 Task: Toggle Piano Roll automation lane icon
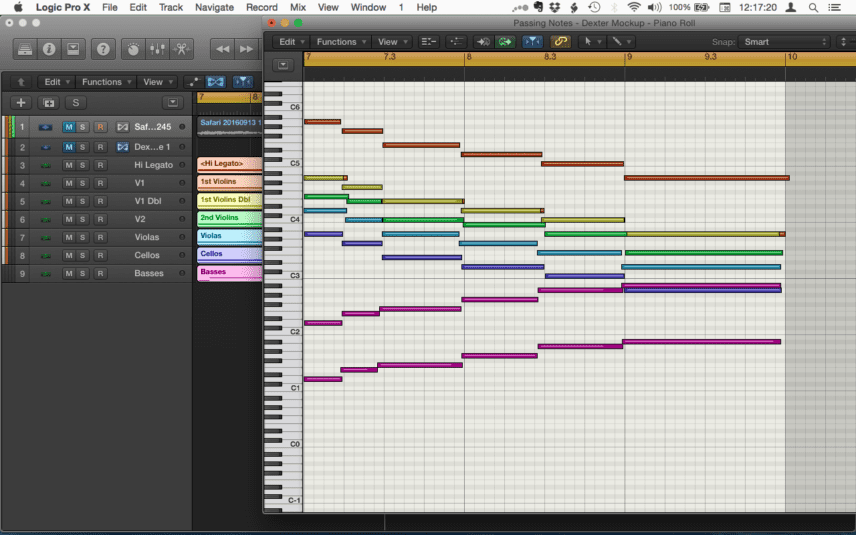456,41
